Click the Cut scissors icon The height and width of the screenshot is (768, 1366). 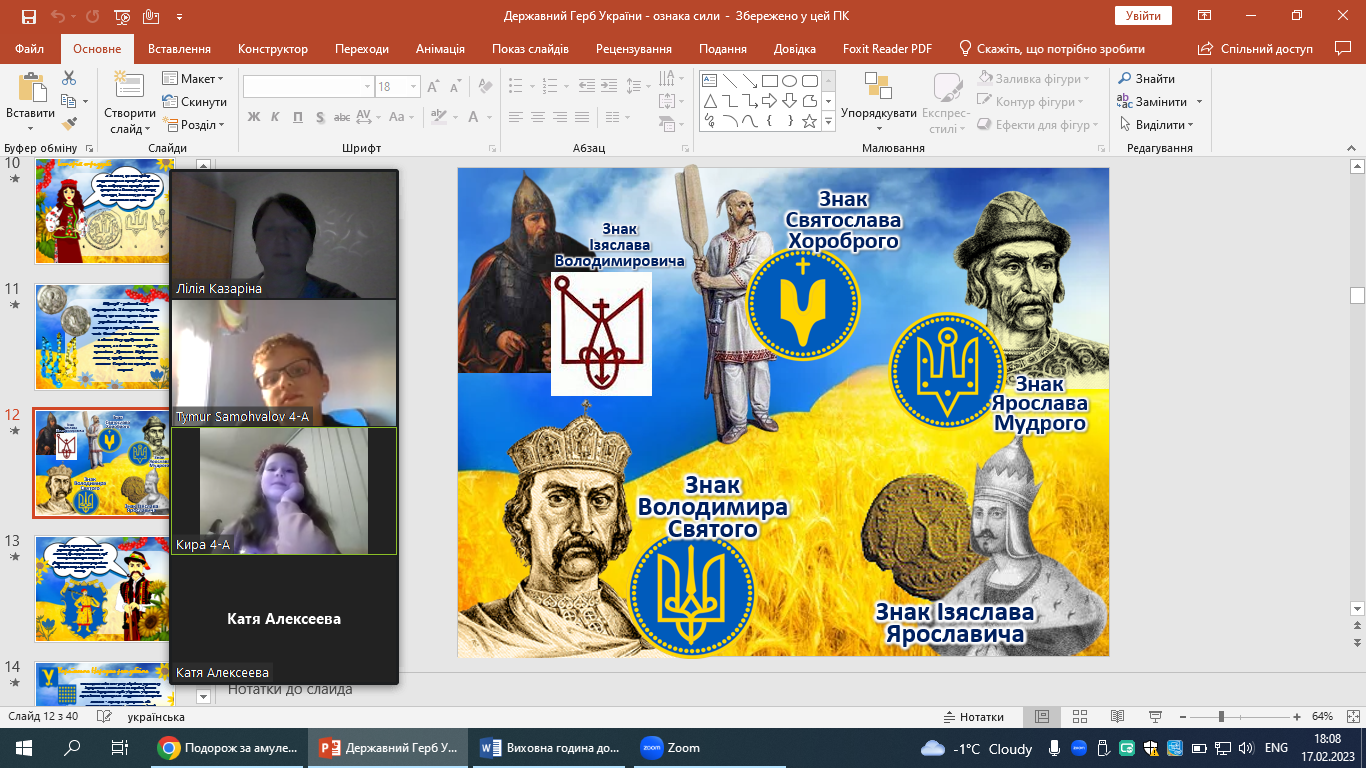[x=69, y=78]
